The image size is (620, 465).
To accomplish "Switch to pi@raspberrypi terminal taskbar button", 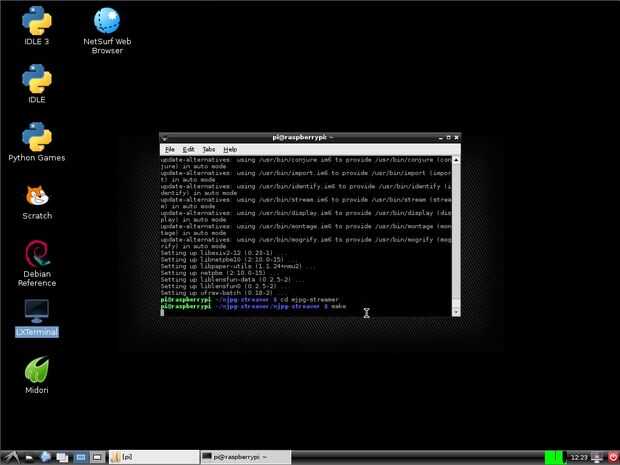I will coord(246,457).
